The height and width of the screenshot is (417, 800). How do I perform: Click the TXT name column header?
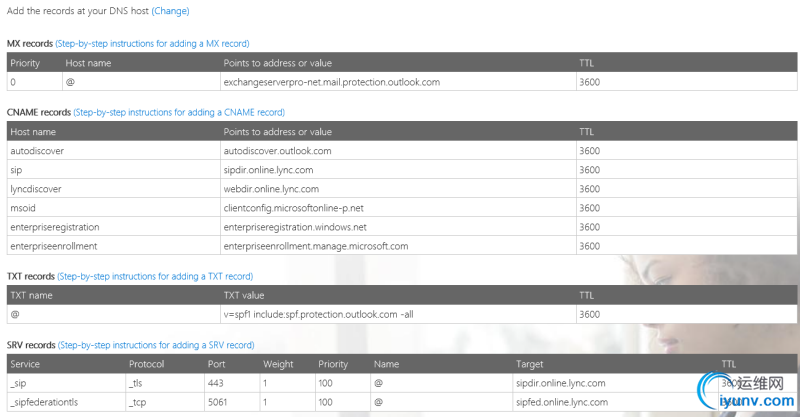(32, 296)
